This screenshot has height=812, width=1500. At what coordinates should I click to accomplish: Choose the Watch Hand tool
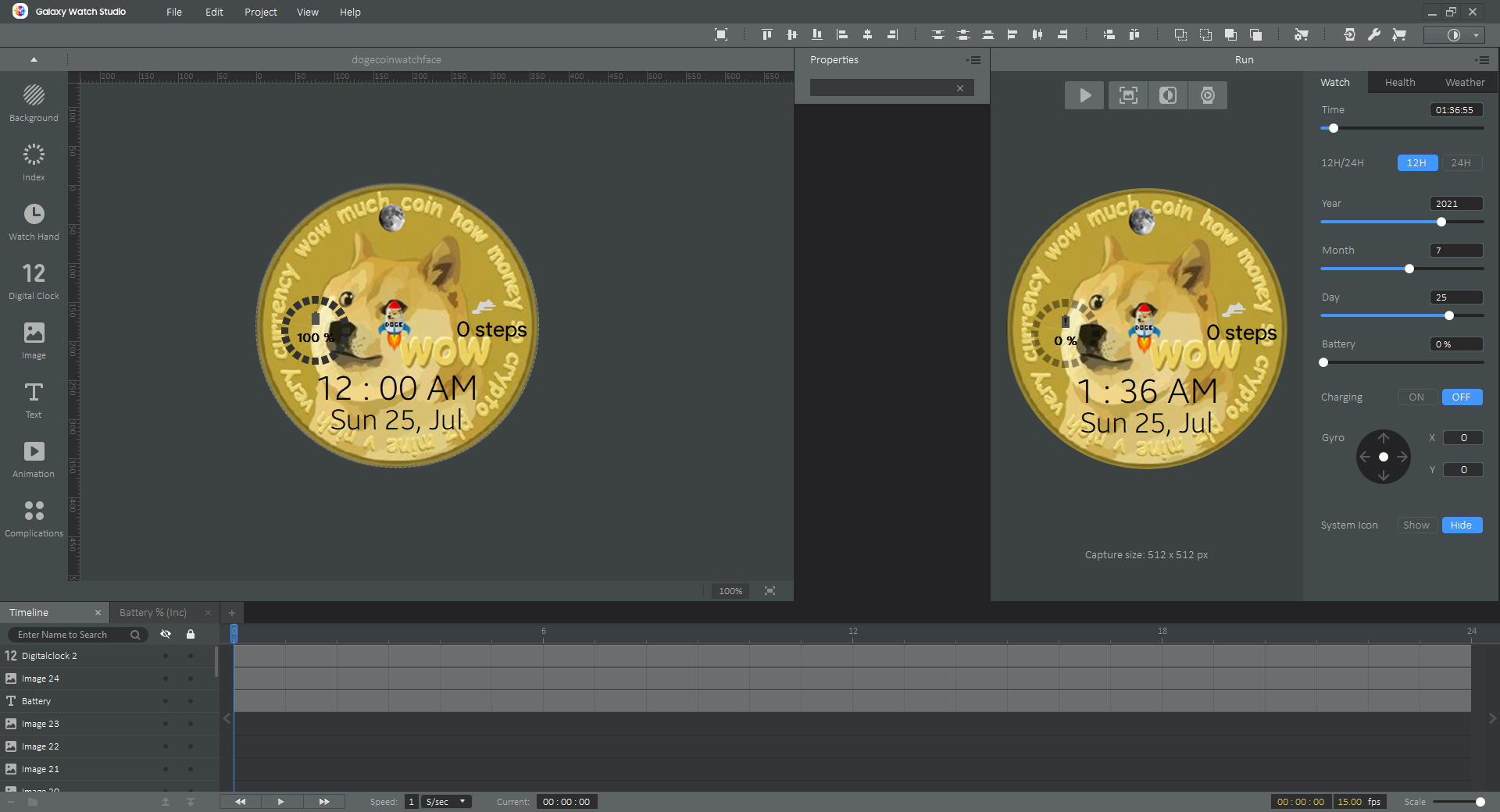coord(34,222)
